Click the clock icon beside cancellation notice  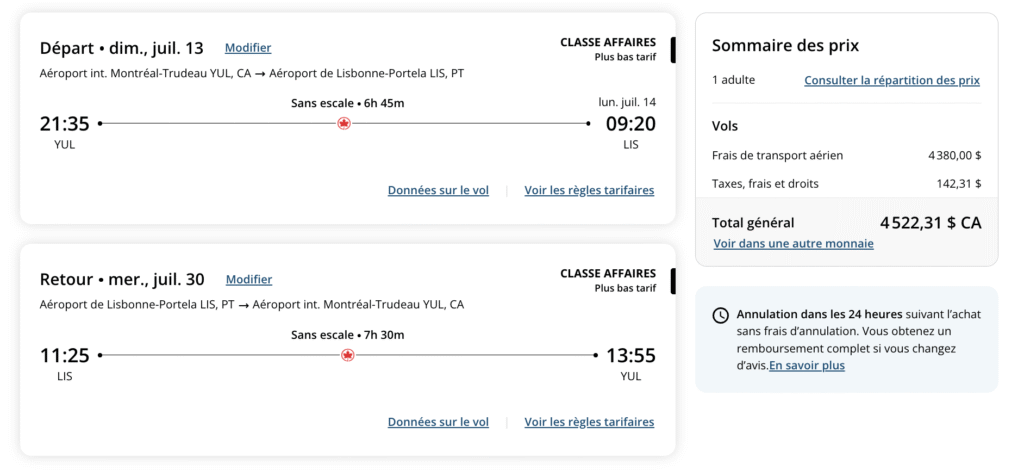pos(720,315)
